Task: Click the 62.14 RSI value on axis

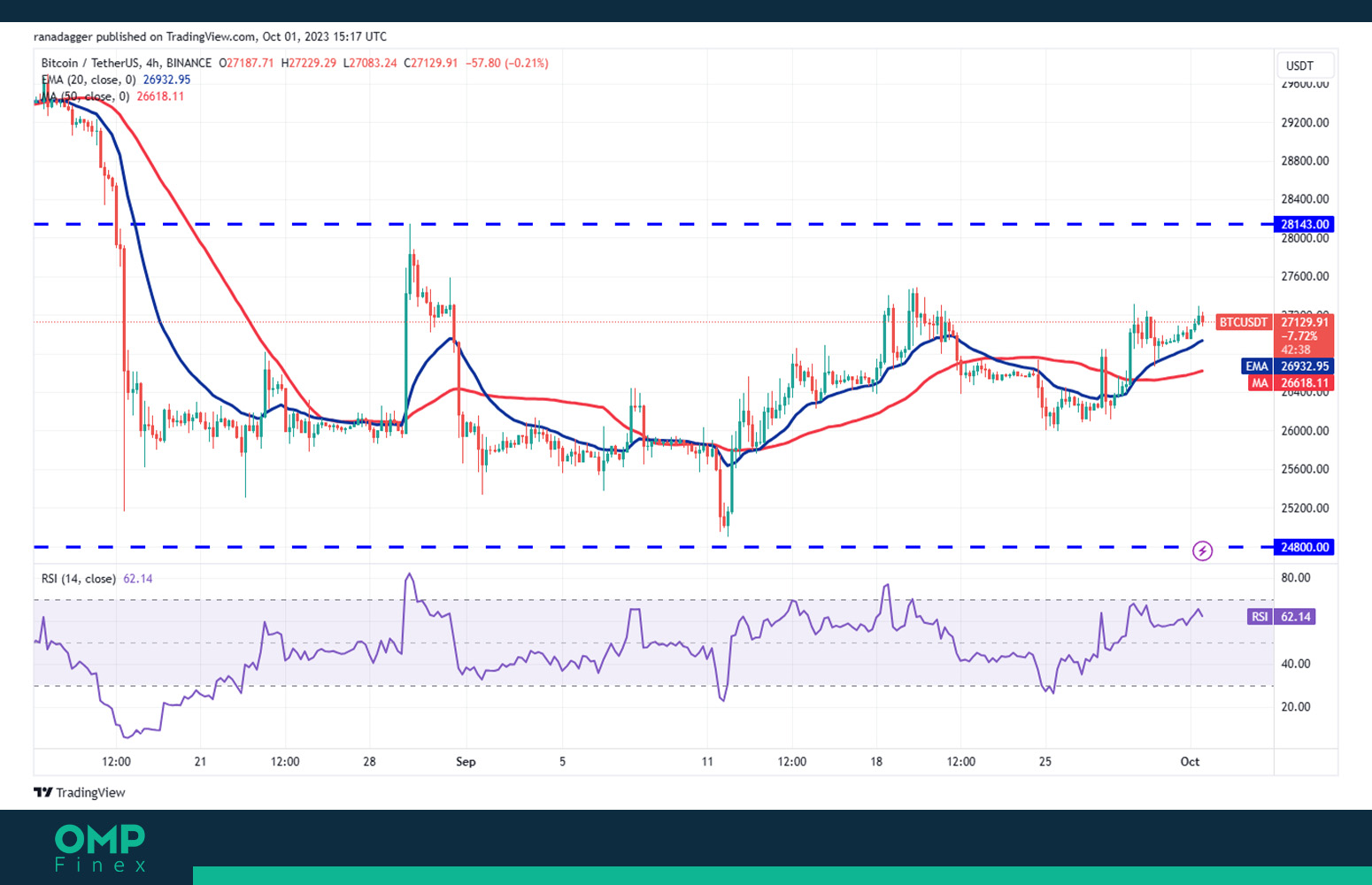Action: point(1295,617)
